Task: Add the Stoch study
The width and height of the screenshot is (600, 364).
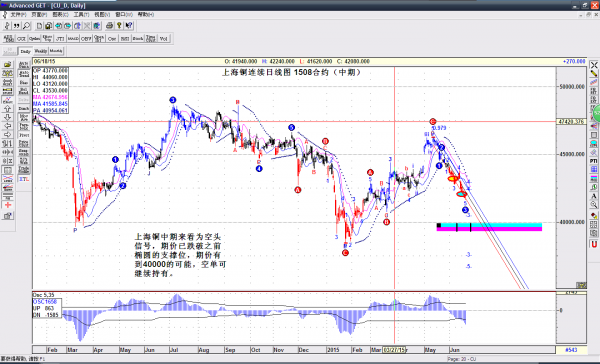Action: (138, 38)
